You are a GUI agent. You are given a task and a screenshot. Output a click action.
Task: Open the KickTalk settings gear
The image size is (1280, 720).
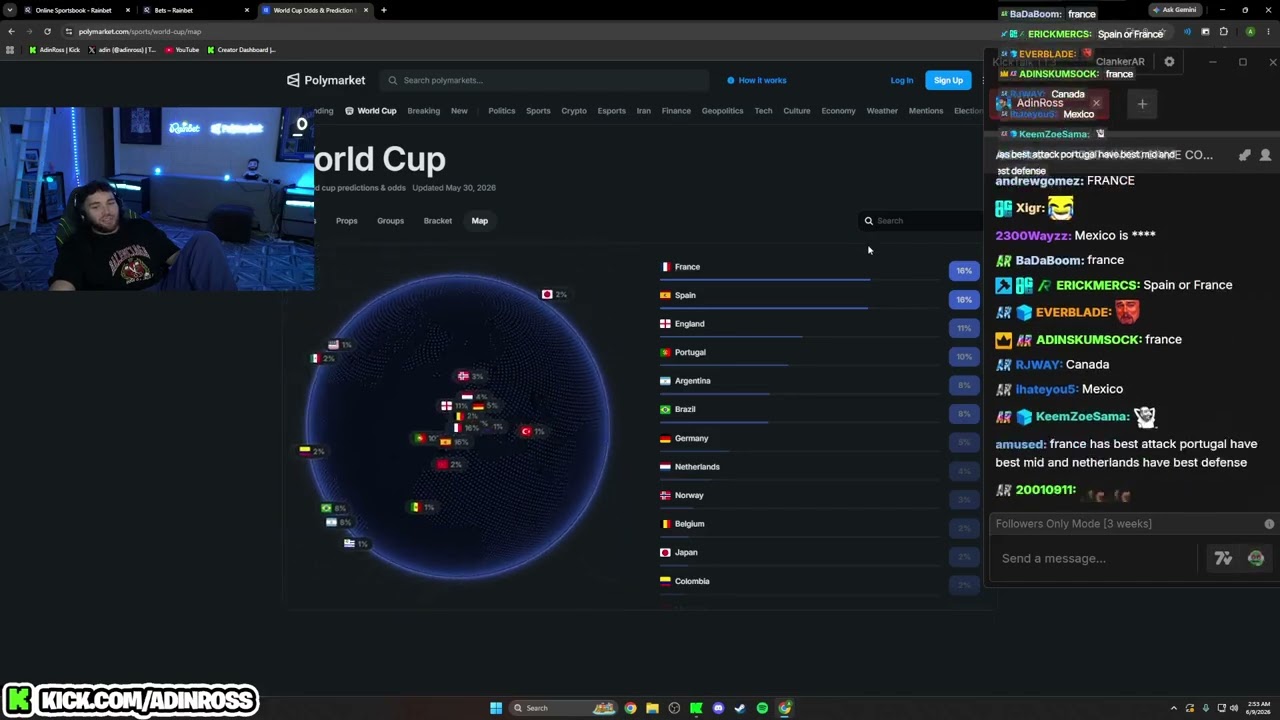point(1169,62)
